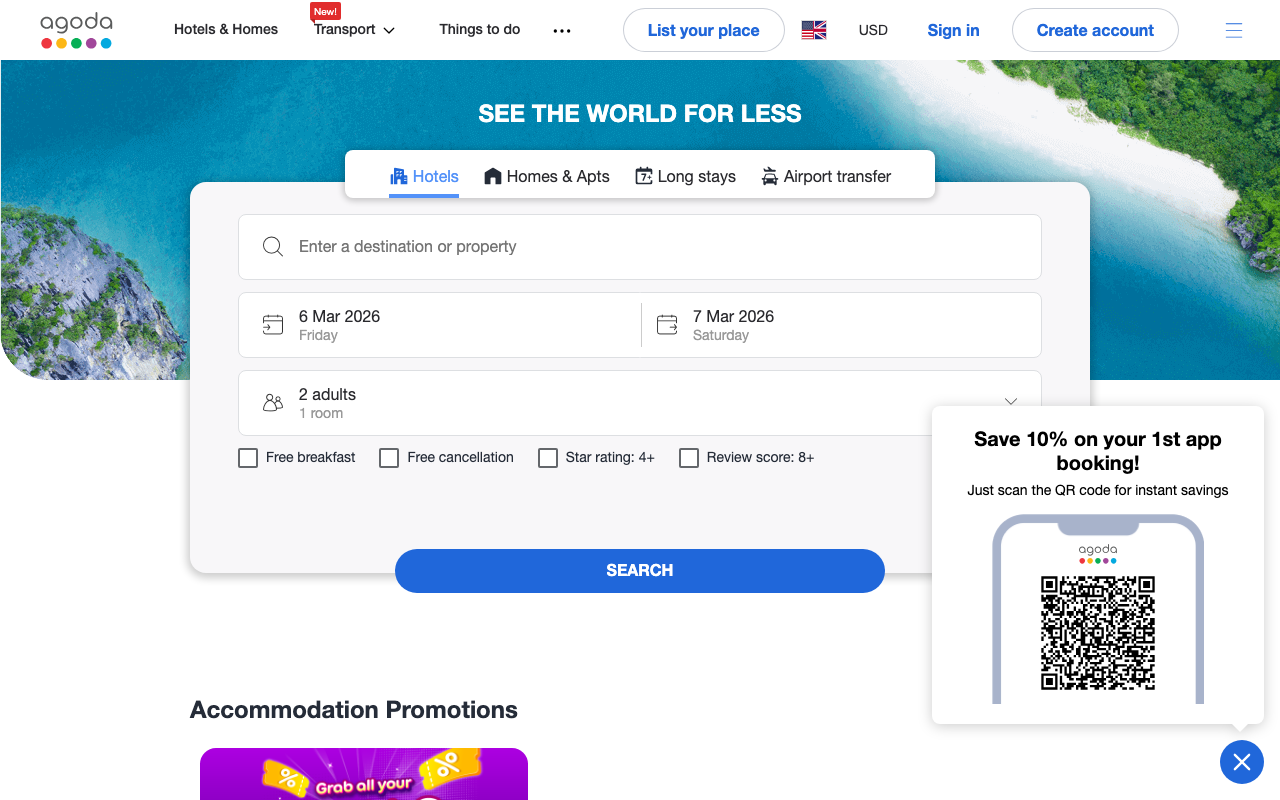1280x800 pixels.
Task: Select the Airport transfer tab
Action: tap(826, 176)
